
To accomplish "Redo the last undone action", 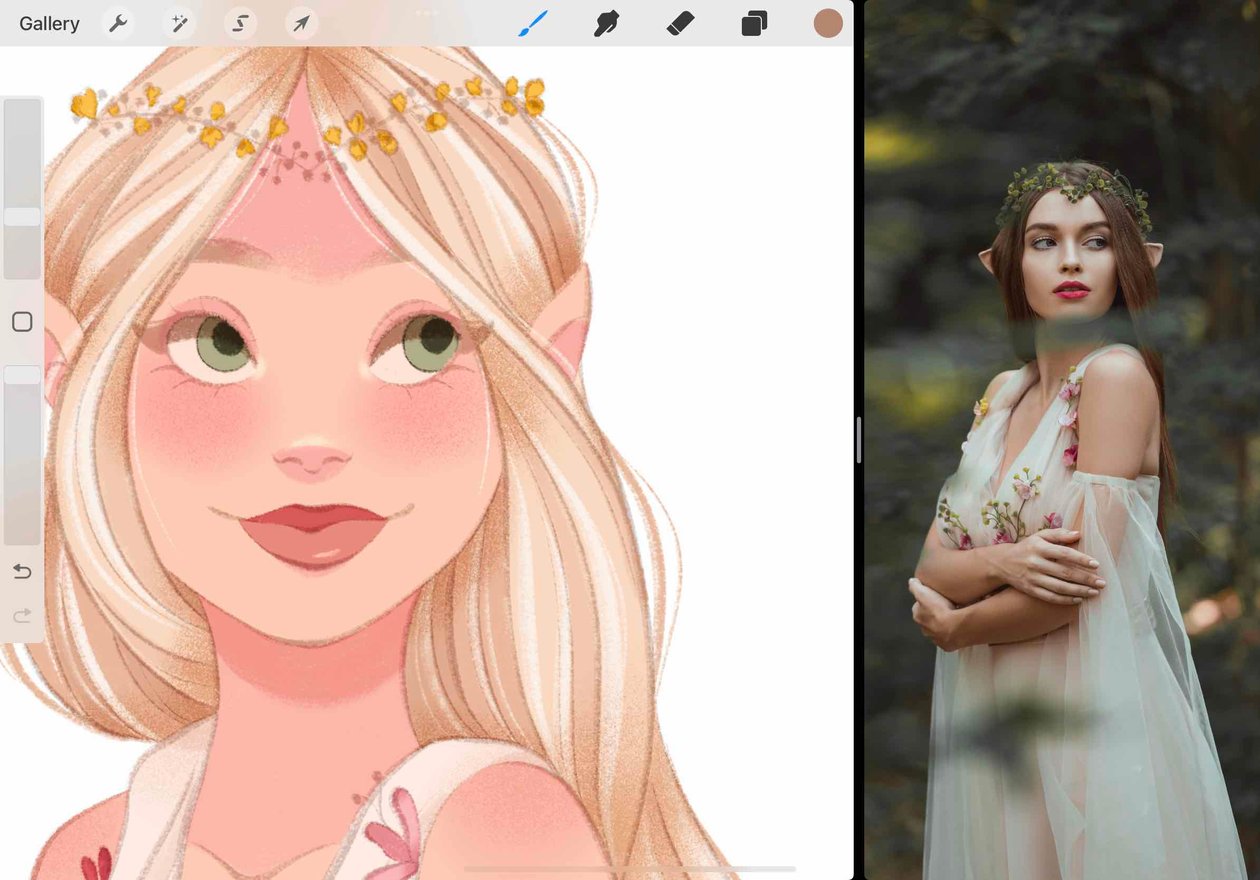I will [x=22, y=616].
